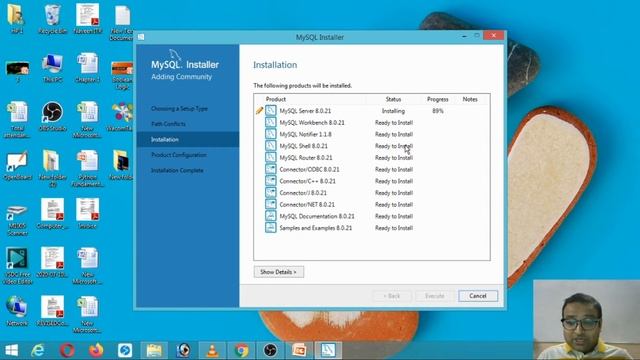Open Google Chrome from the taskbar
The height and width of the screenshot is (360, 640).
point(241,350)
